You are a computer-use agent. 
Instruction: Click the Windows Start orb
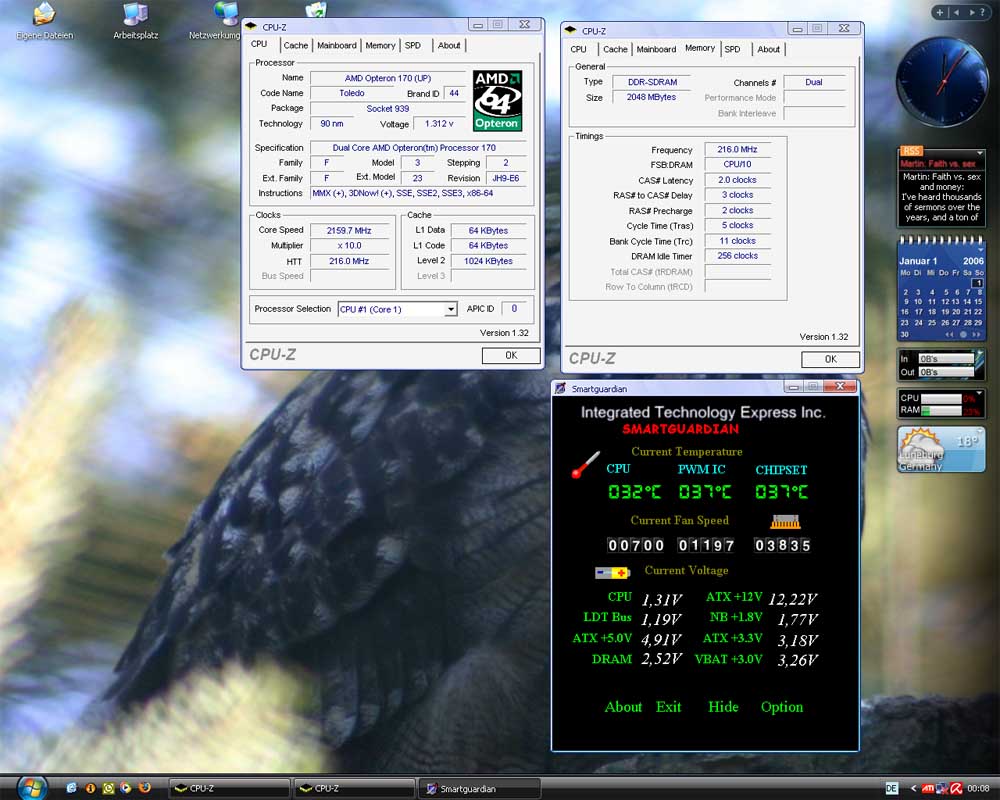[x=32, y=788]
